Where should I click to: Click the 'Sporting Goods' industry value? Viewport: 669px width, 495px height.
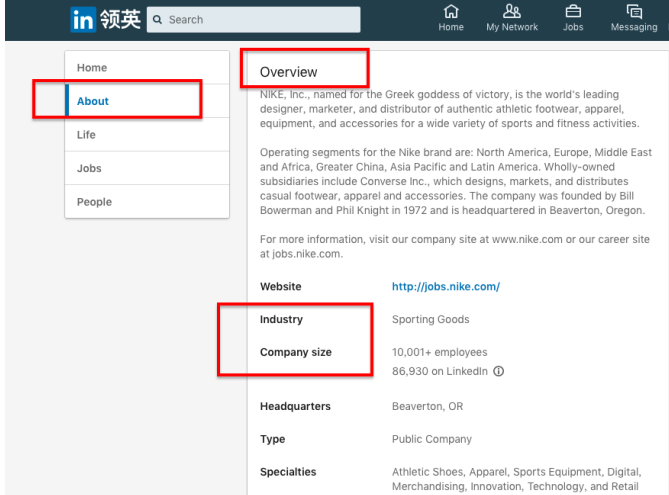430,320
